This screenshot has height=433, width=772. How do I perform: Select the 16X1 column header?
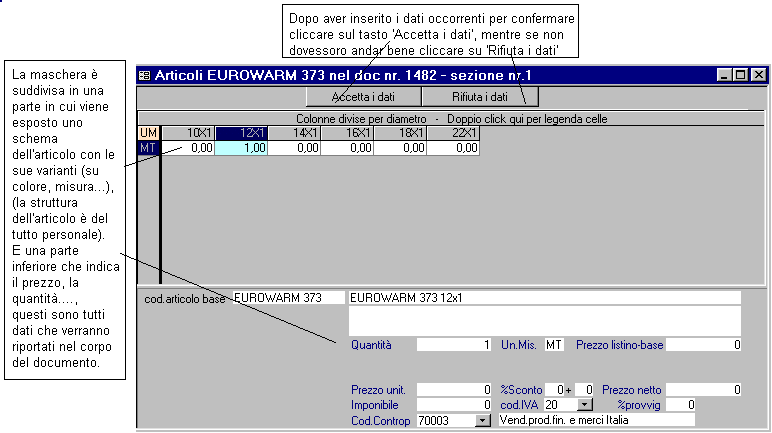[x=348, y=133]
